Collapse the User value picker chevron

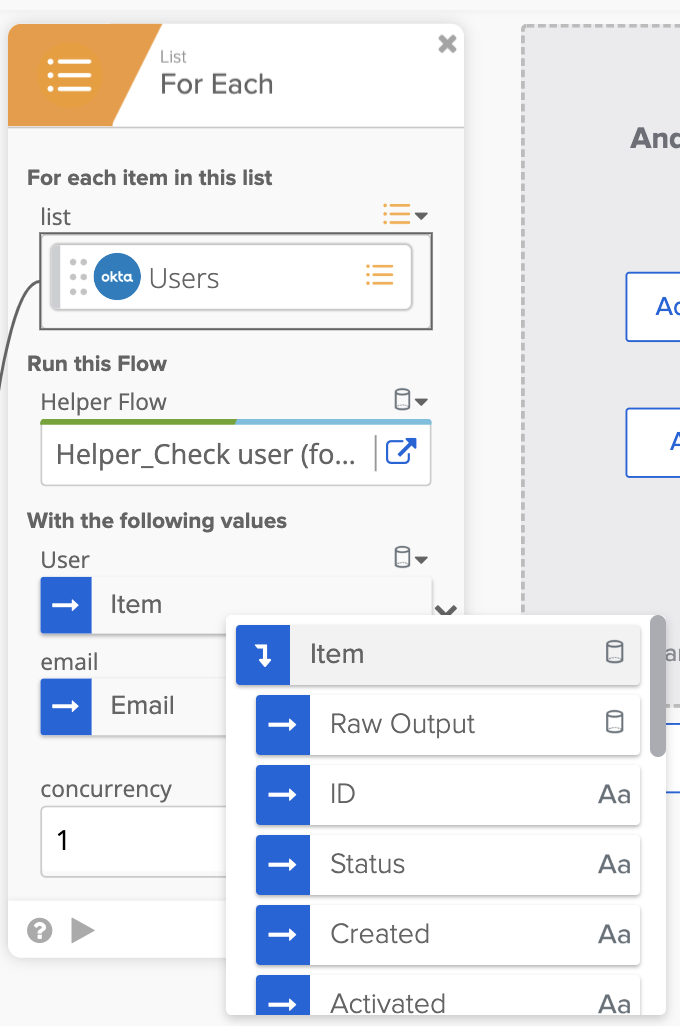coord(447,610)
